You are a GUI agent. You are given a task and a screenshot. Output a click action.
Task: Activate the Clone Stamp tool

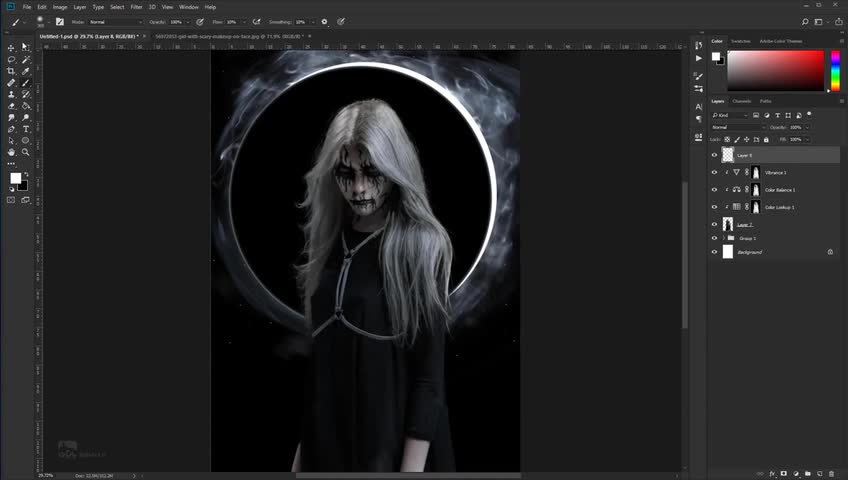[11, 94]
